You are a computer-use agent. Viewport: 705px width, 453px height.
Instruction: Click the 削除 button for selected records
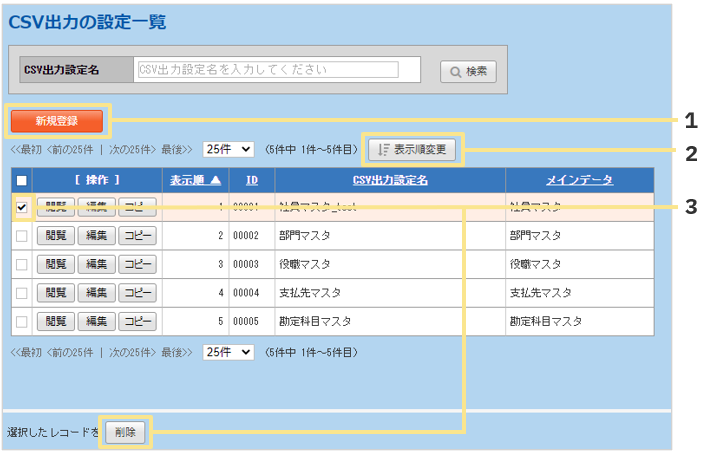[125, 433]
